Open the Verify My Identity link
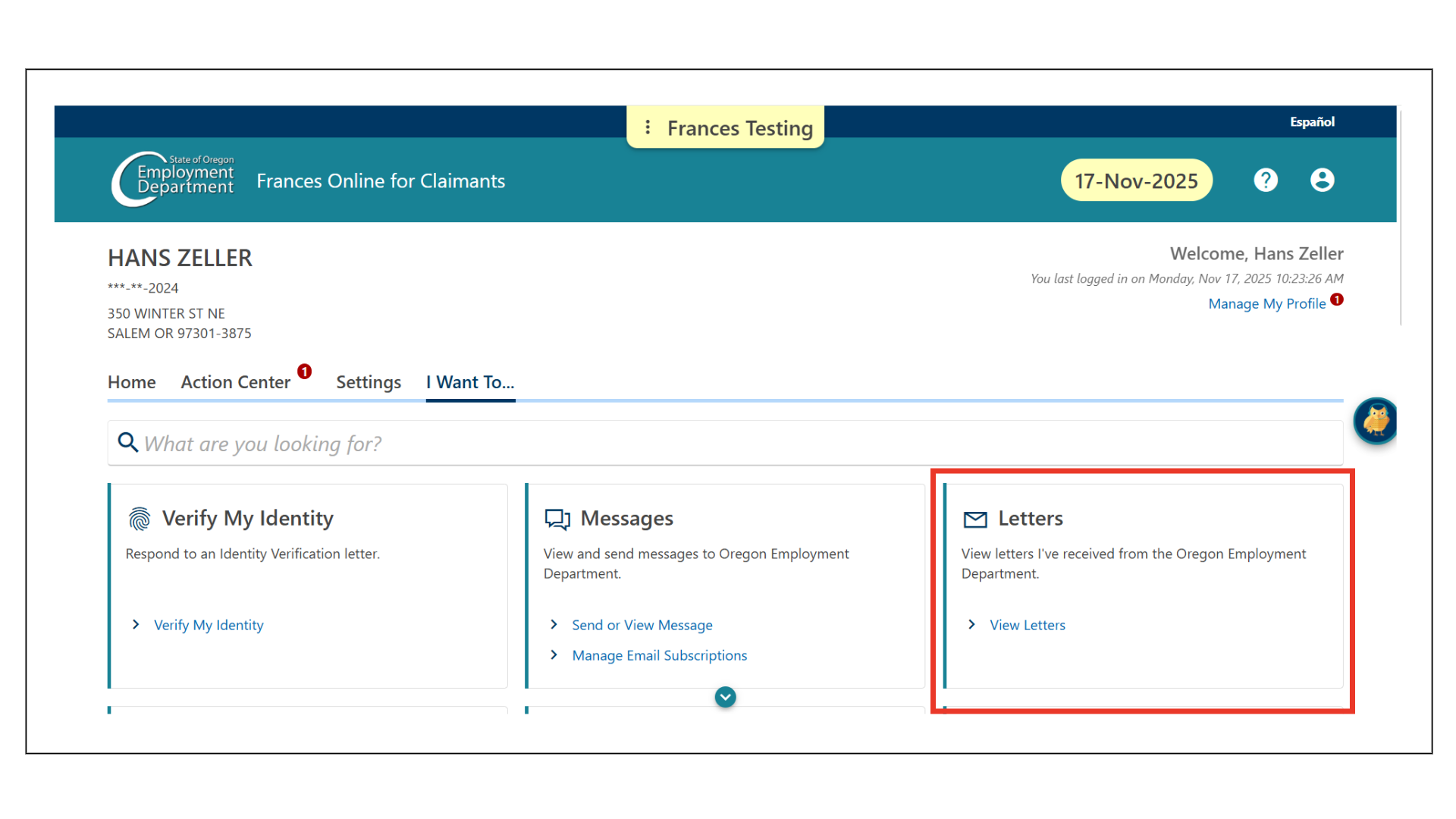Screen dimensions: 1456x819 click(209, 625)
